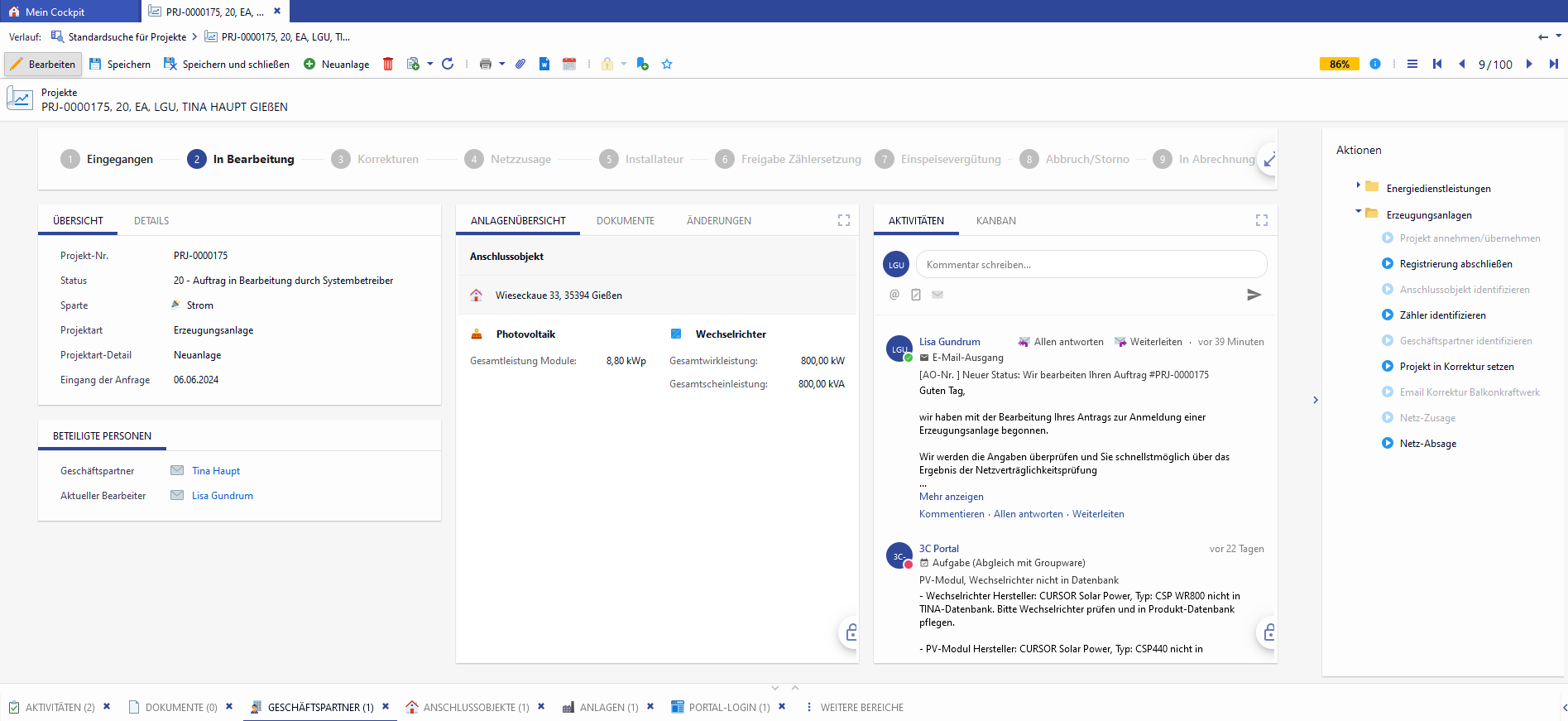Click the calendar icon in toolbar
The width and height of the screenshot is (1568, 721).
click(569, 64)
